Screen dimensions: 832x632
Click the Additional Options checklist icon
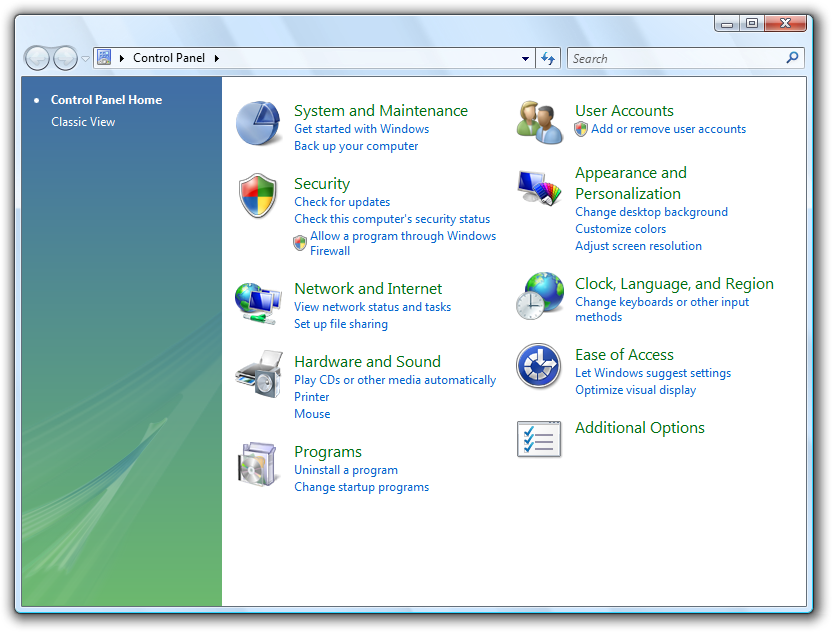540,439
